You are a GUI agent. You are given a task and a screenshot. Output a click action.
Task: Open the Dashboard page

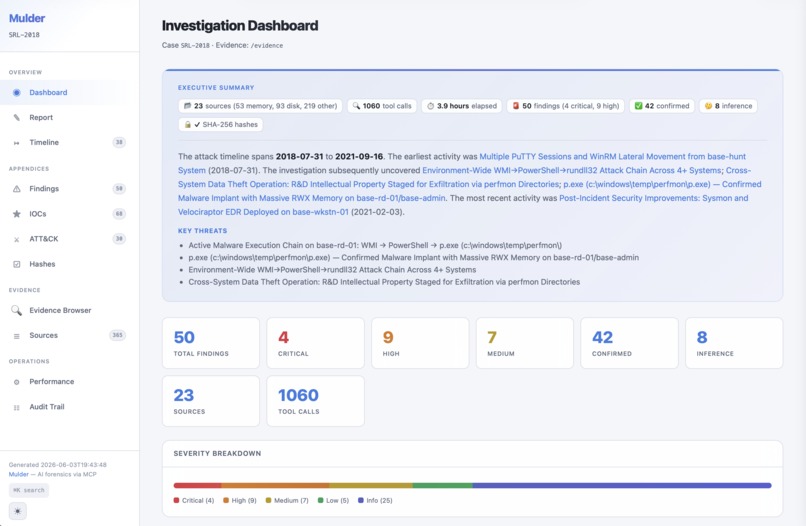pyautogui.click(x=69, y=93)
